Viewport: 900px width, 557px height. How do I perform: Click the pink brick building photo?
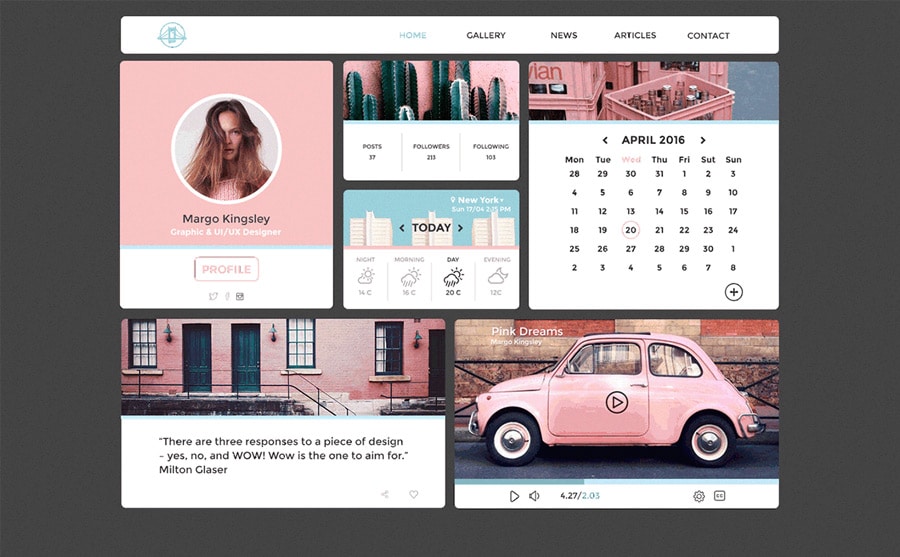pyautogui.click(x=283, y=367)
